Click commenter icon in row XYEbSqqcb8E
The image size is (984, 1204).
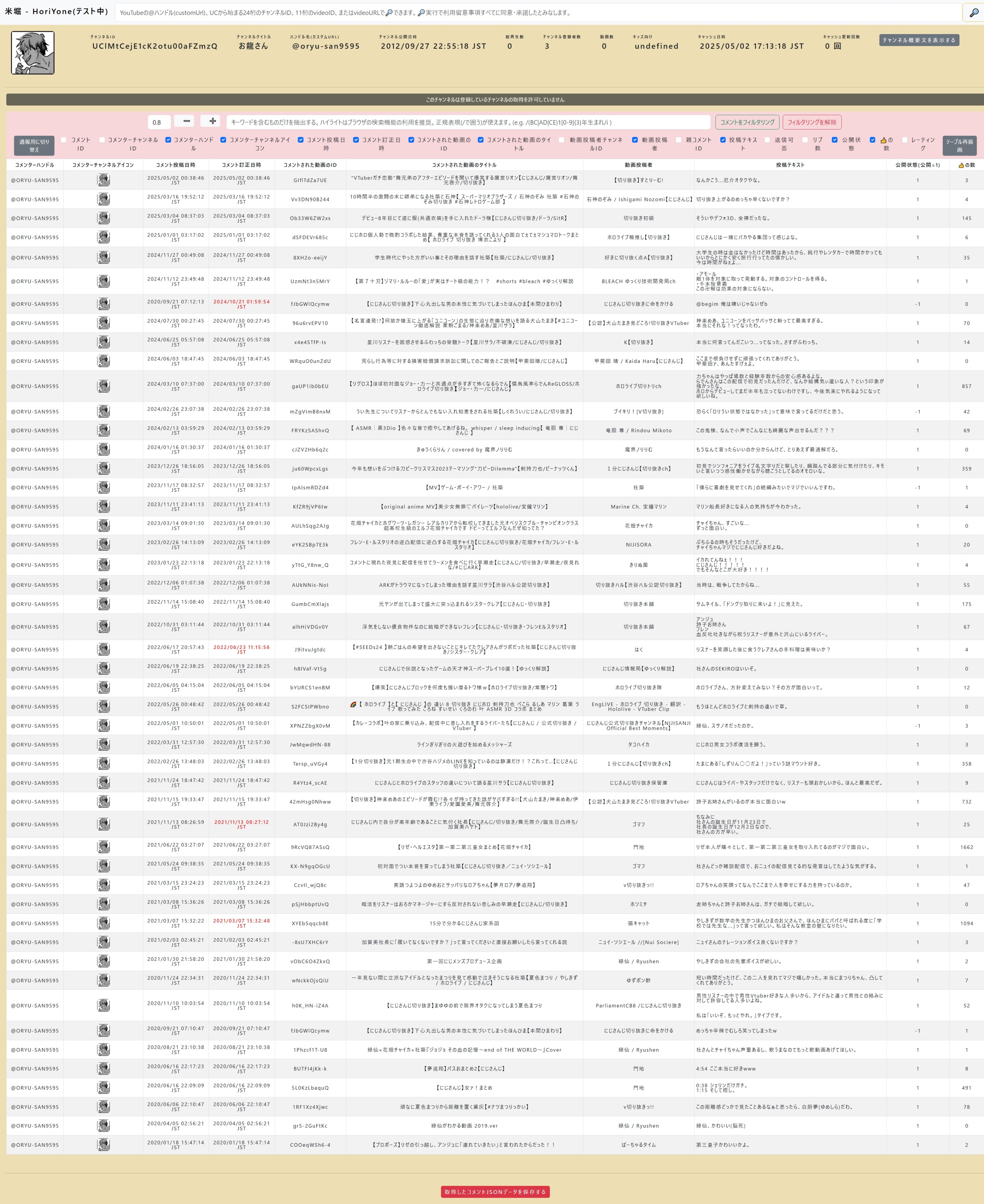tap(103, 924)
